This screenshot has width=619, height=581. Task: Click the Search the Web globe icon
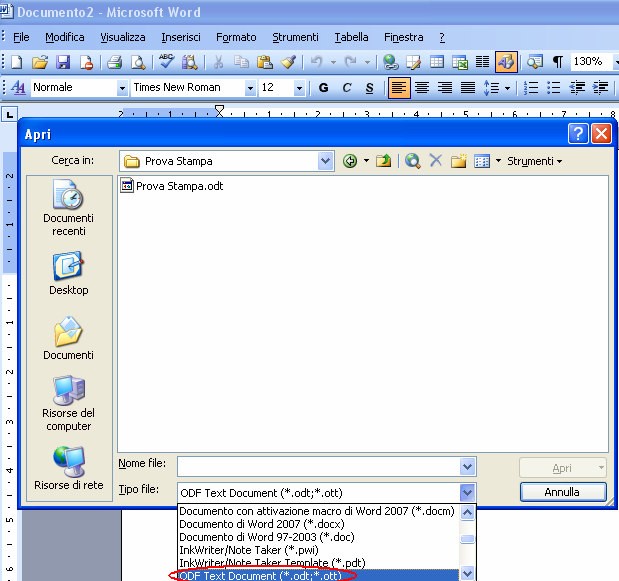[x=412, y=161]
